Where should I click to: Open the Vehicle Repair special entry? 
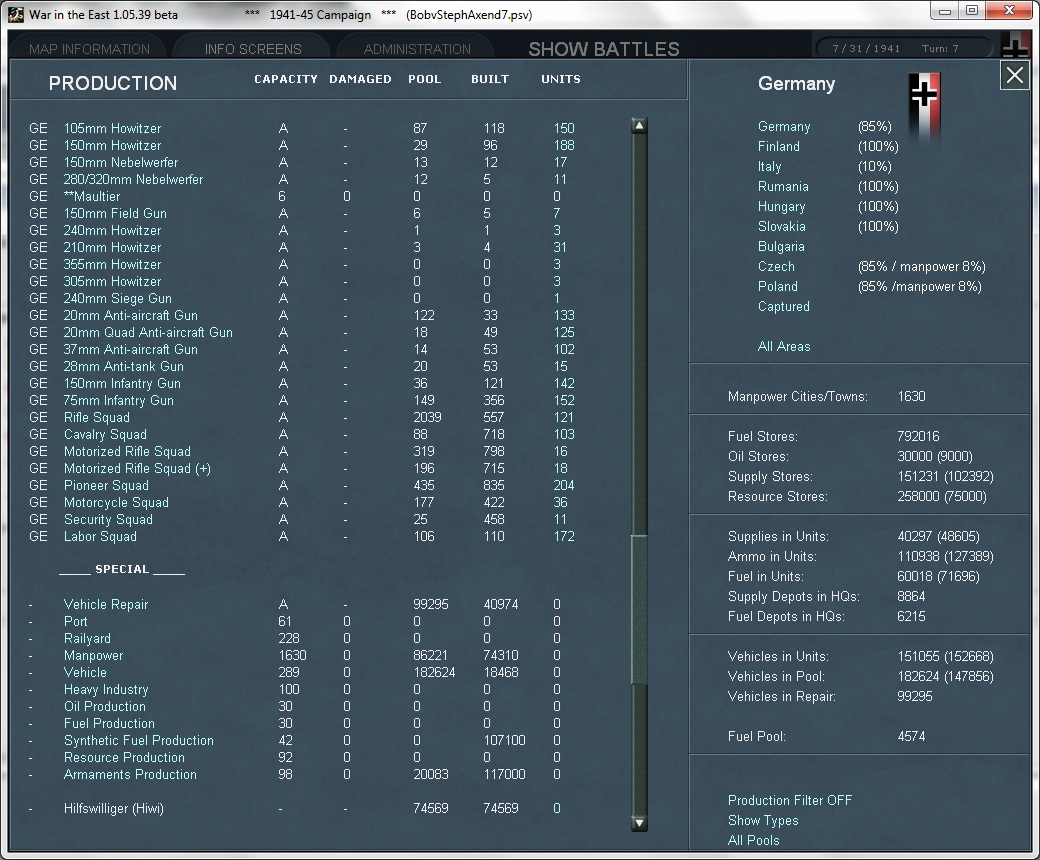point(105,605)
